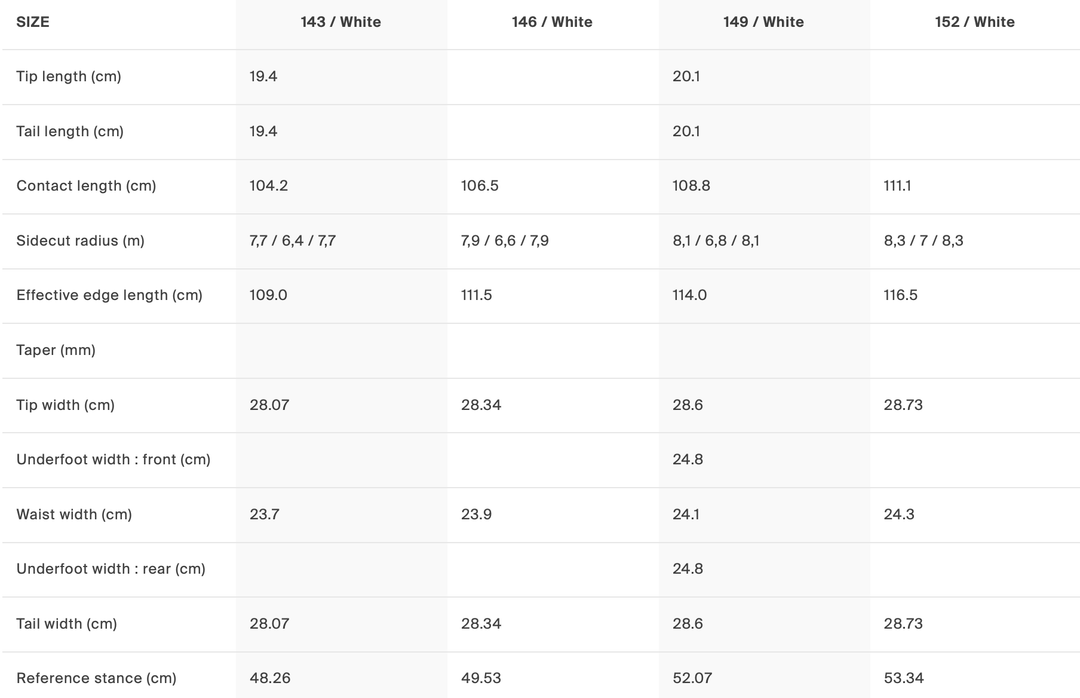This screenshot has width=1080, height=698.
Task: Click the Tip length (cm) row label
Action: tap(69, 77)
